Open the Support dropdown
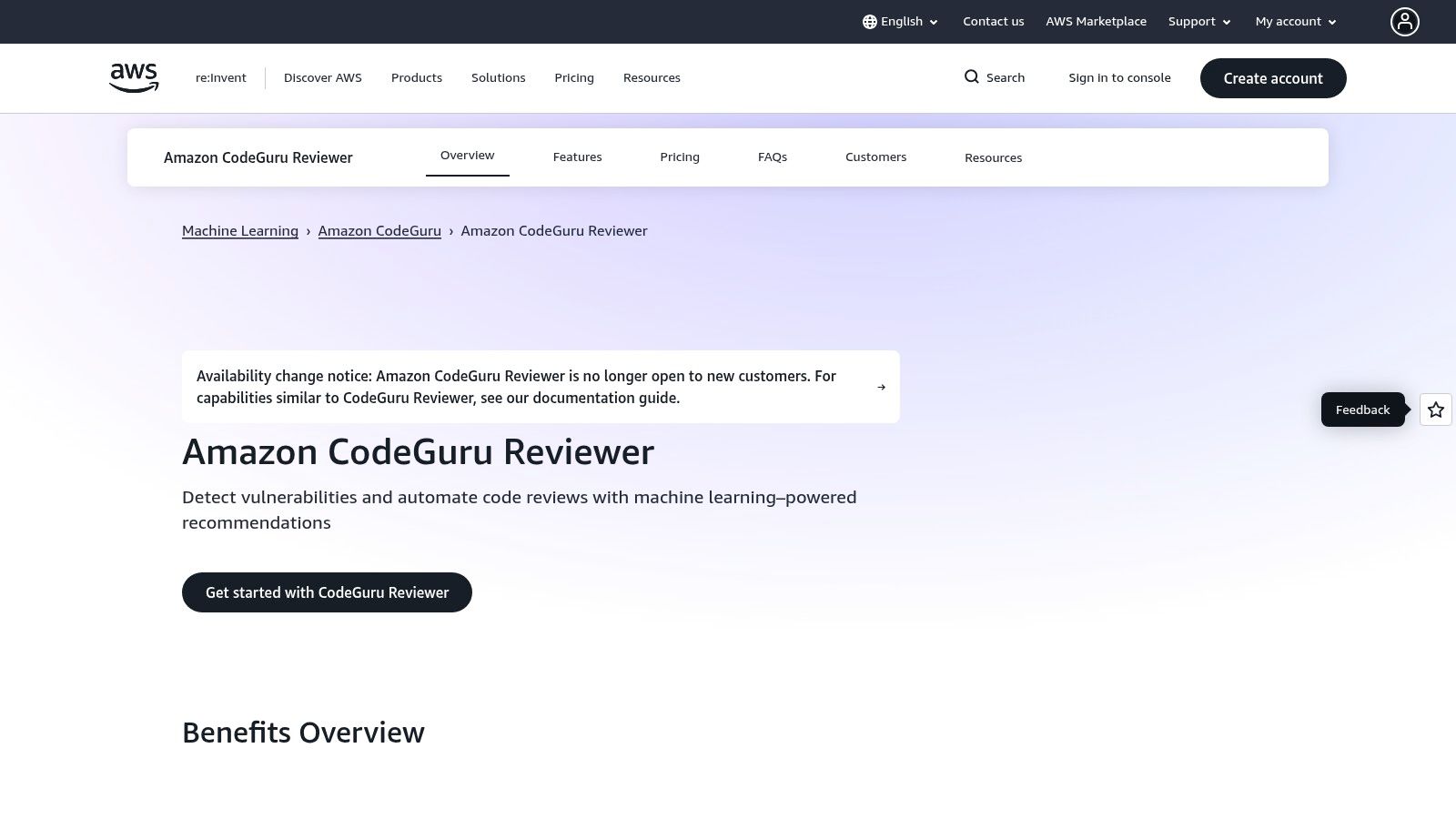Viewport: 1456px width, 819px height. tap(1198, 21)
